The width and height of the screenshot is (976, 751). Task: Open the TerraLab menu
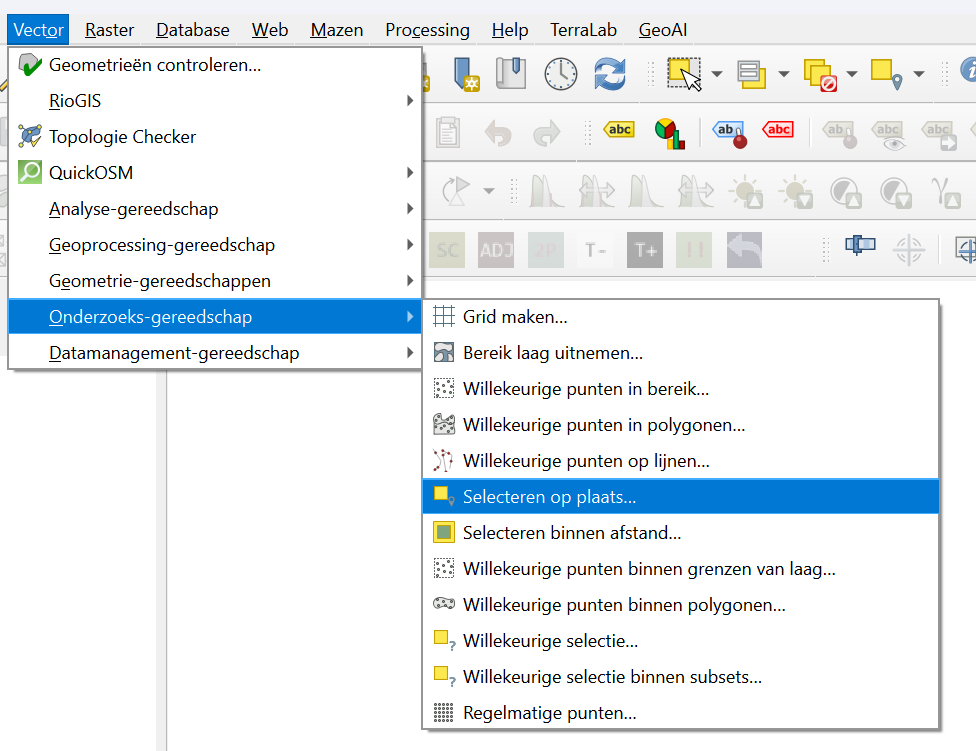[x=583, y=30]
